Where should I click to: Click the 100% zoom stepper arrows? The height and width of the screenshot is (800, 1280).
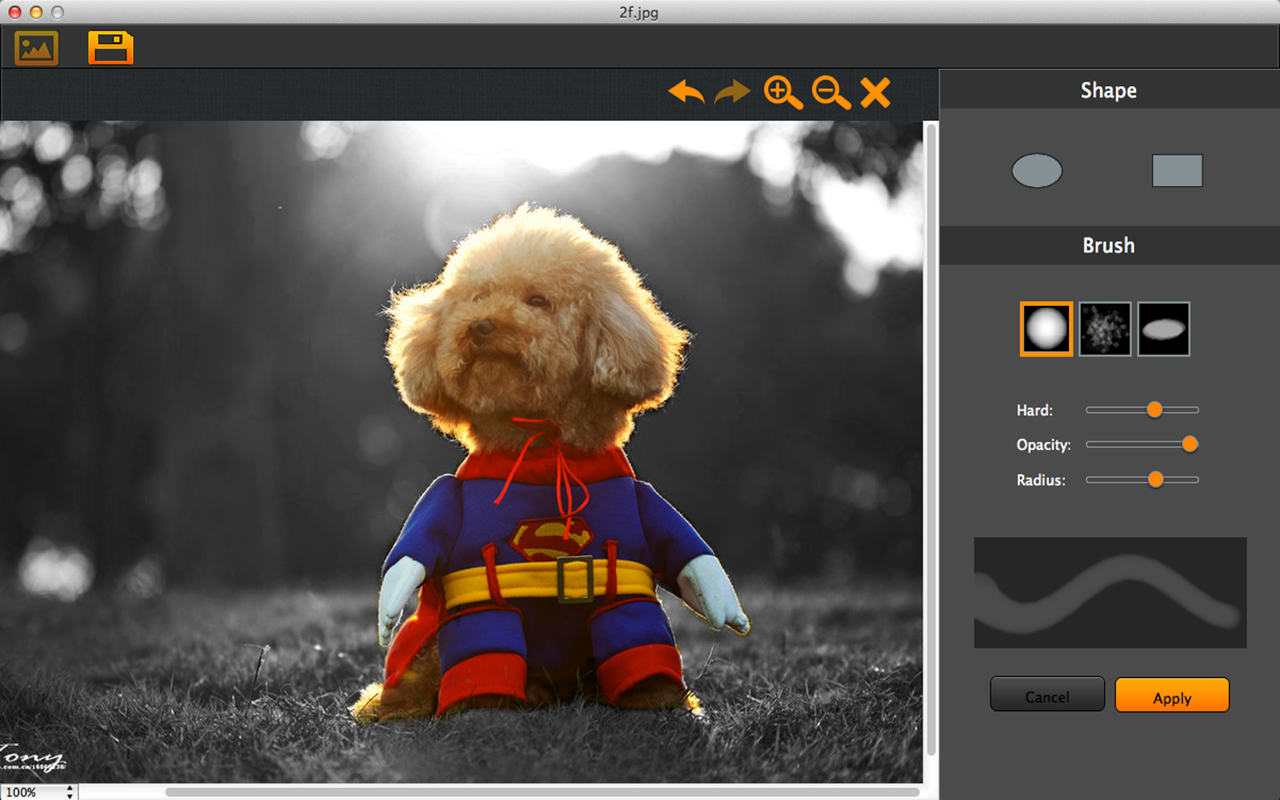(x=70, y=792)
